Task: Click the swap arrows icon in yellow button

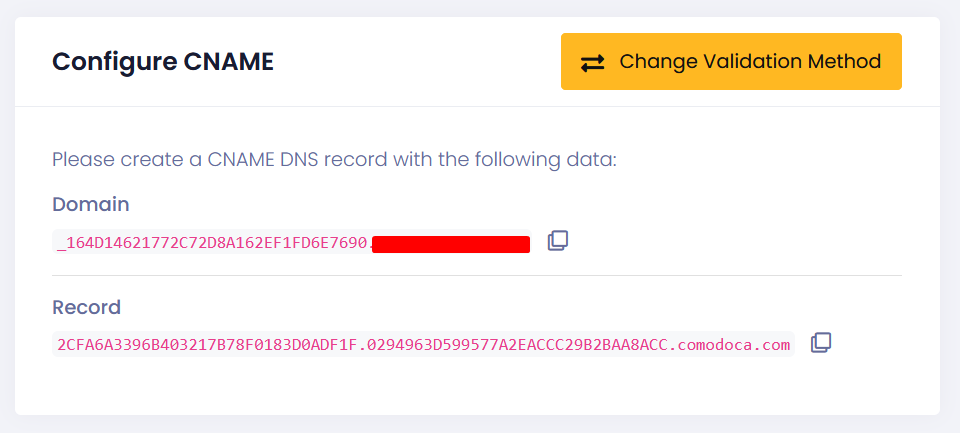Action: 592,62
